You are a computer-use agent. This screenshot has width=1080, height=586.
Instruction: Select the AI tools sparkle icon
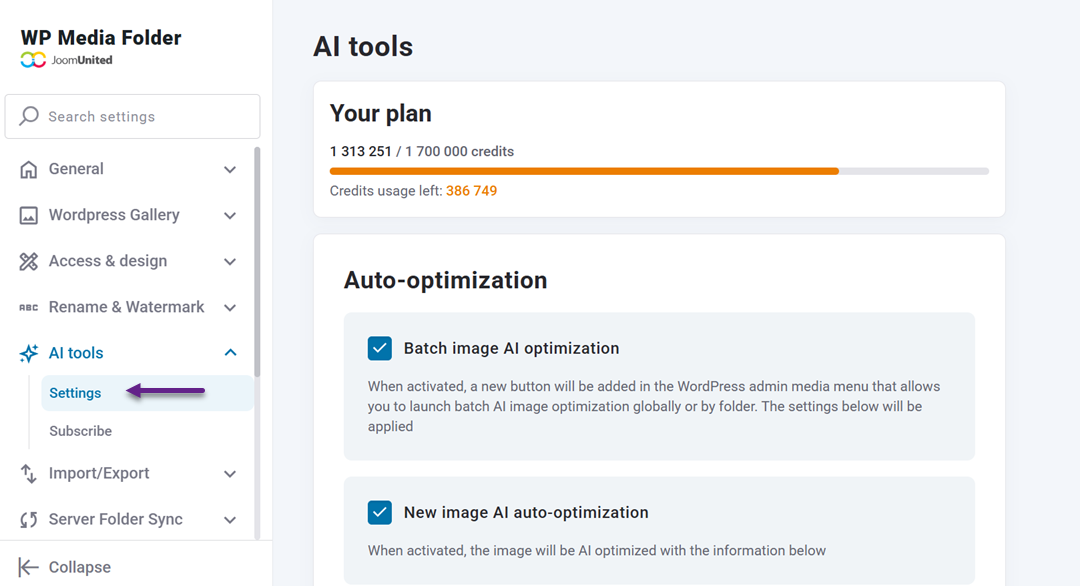click(27, 352)
